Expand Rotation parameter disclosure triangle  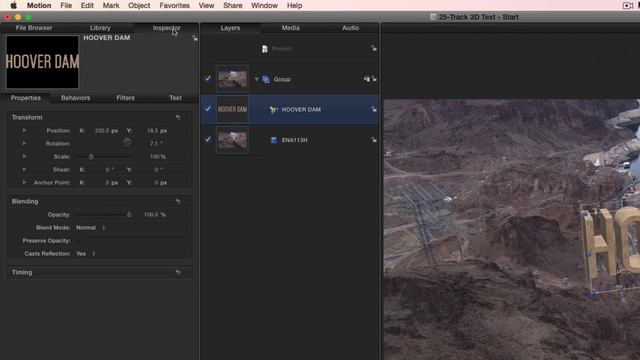[24, 144]
